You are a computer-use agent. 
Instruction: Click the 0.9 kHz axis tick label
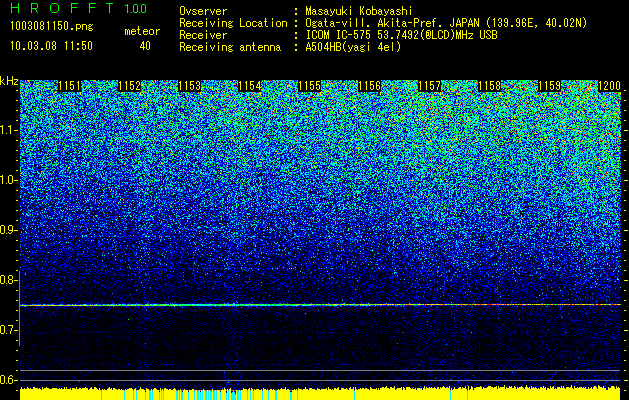pyautogui.click(x=9, y=230)
